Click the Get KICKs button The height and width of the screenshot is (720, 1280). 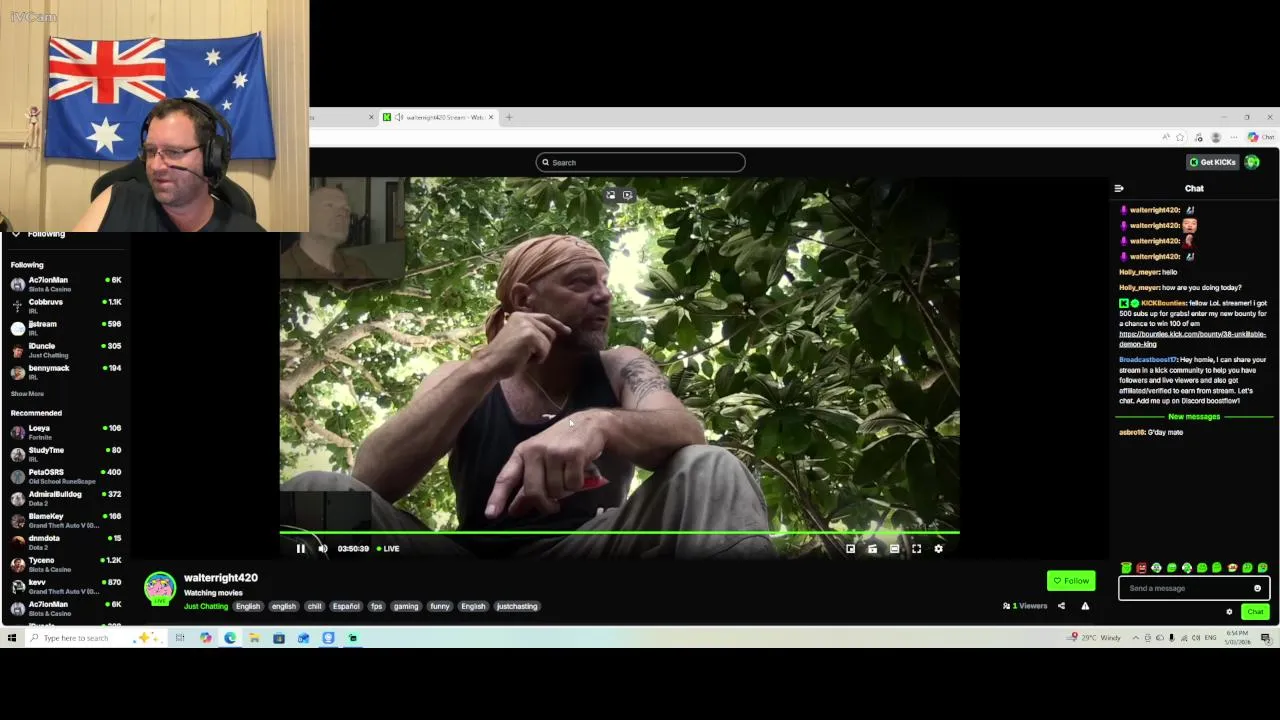tap(1213, 162)
